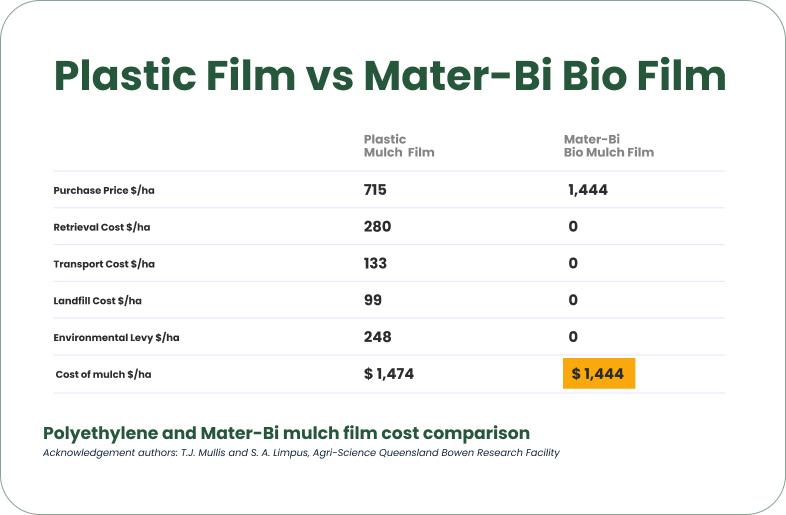Click the plastic total cost $ 1,474
The image size is (786, 515).
[x=389, y=374]
